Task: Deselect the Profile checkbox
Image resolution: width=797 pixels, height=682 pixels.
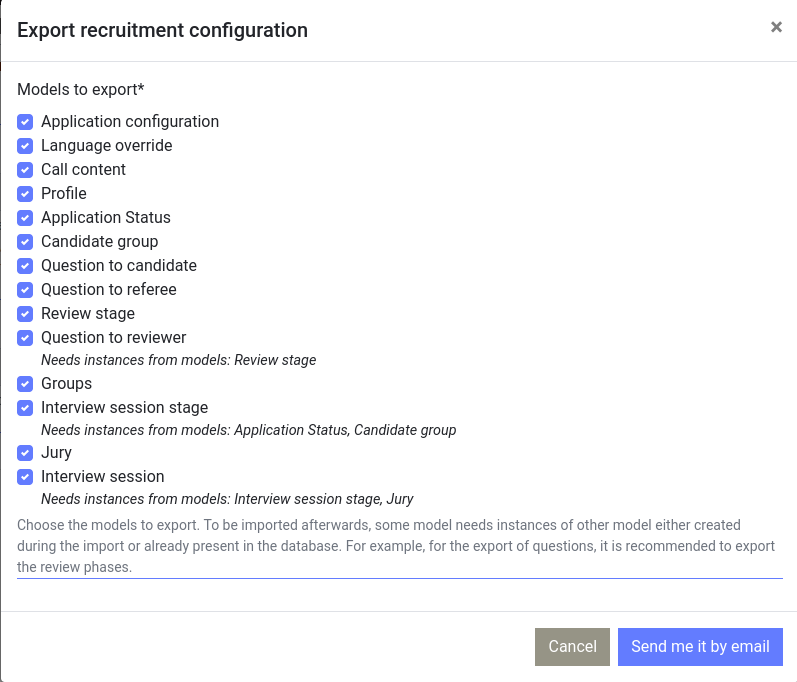Action: 25,194
